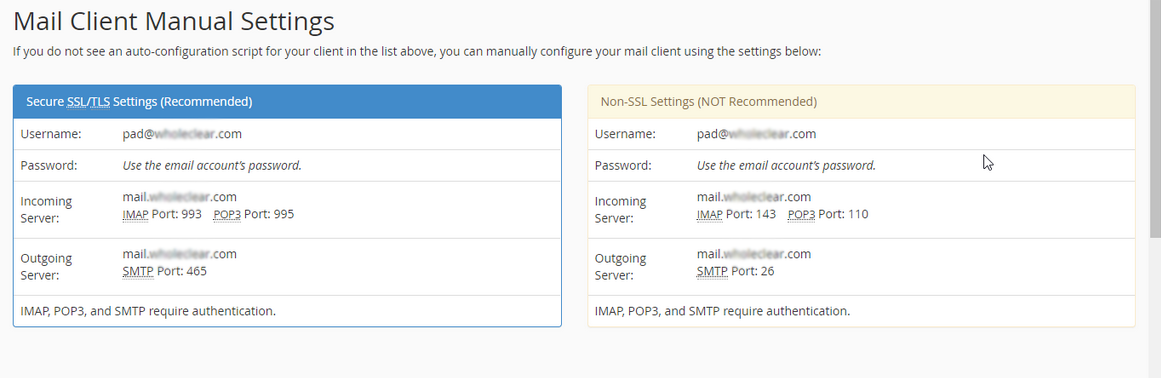
Task: Click the Mail Client Manual Settings heading
Action: pyautogui.click(x=174, y=21)
